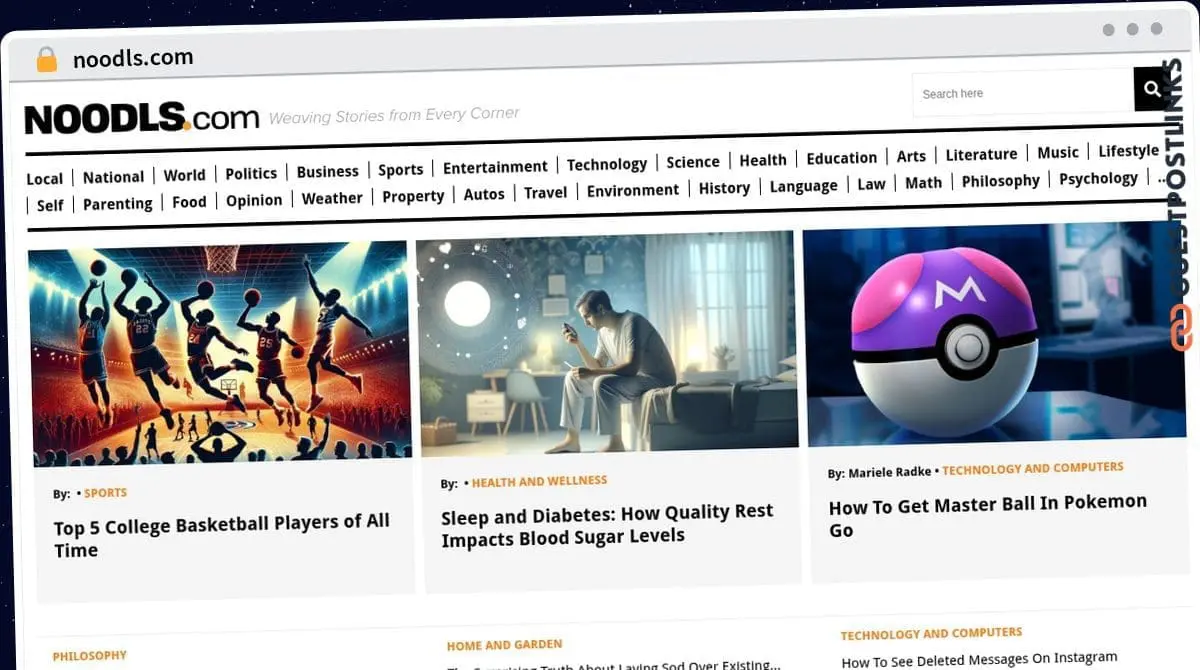Click the noodls.com URL in address bar
Viewport: 1200px width, 670px height.
coord(133,58)
